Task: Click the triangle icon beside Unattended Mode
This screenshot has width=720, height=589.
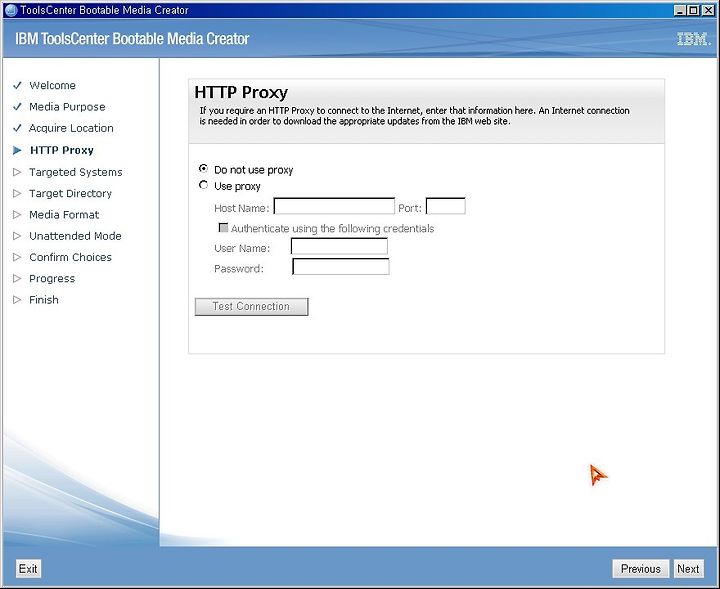Action: point(17,236)
